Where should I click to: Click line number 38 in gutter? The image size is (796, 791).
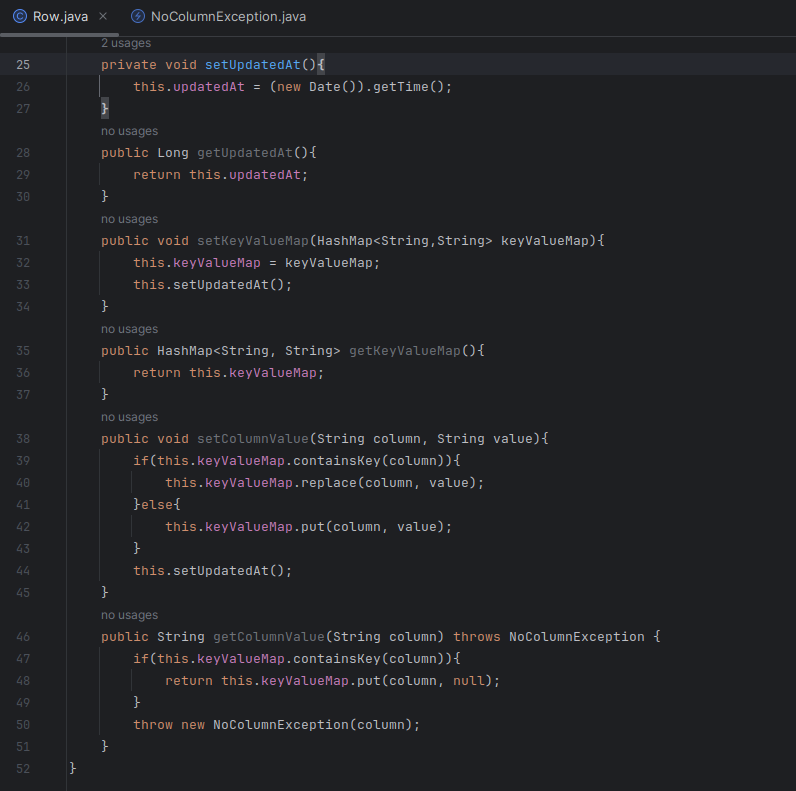tap(23, 439)
